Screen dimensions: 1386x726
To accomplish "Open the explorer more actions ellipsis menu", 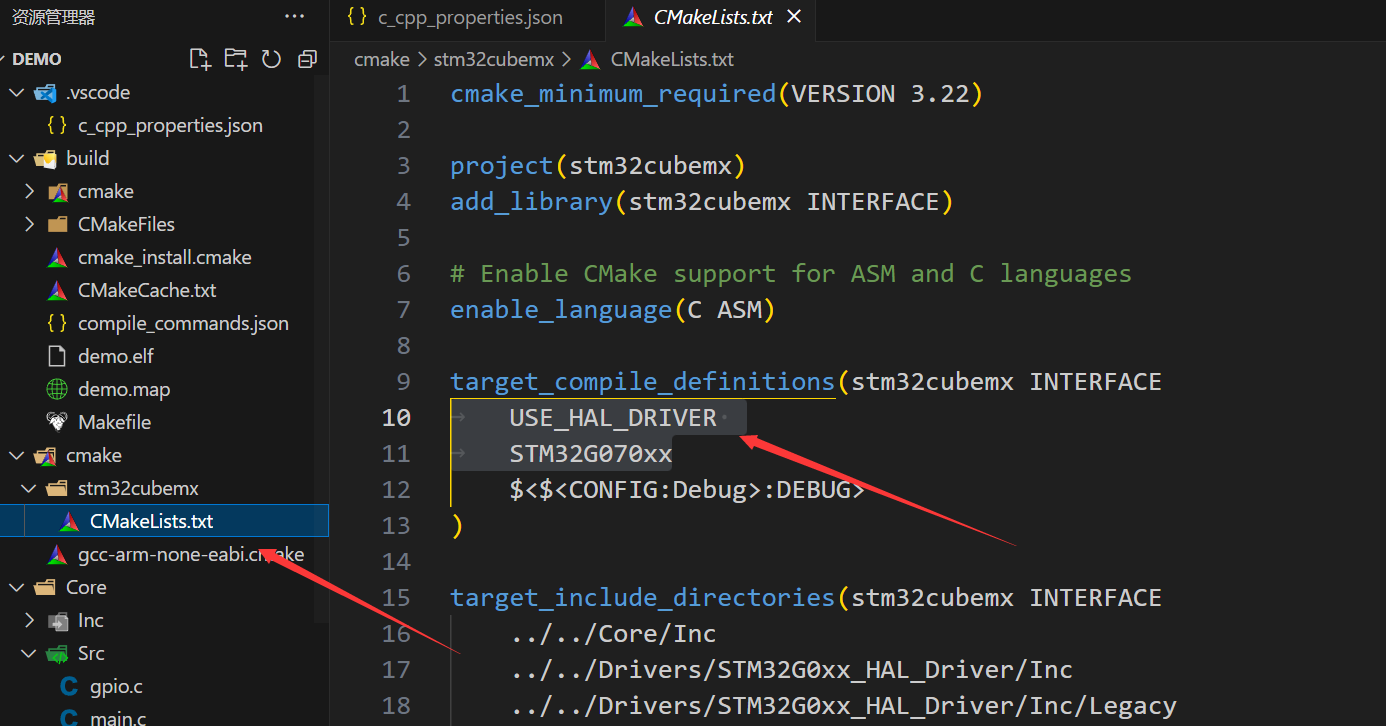I will click(294, 17).
